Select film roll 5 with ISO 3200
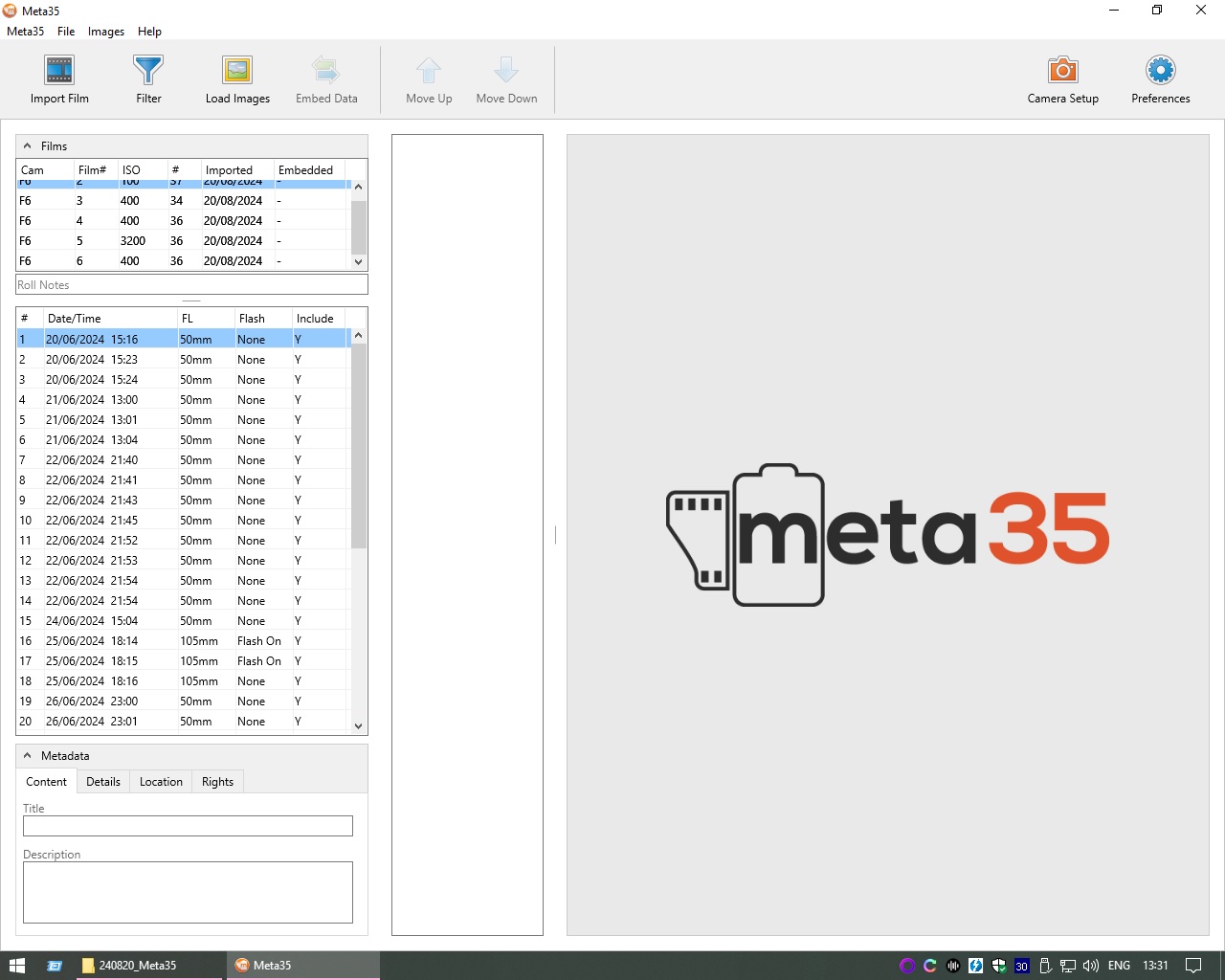This screenshot has height=980, width=1225. coord(132,241)
